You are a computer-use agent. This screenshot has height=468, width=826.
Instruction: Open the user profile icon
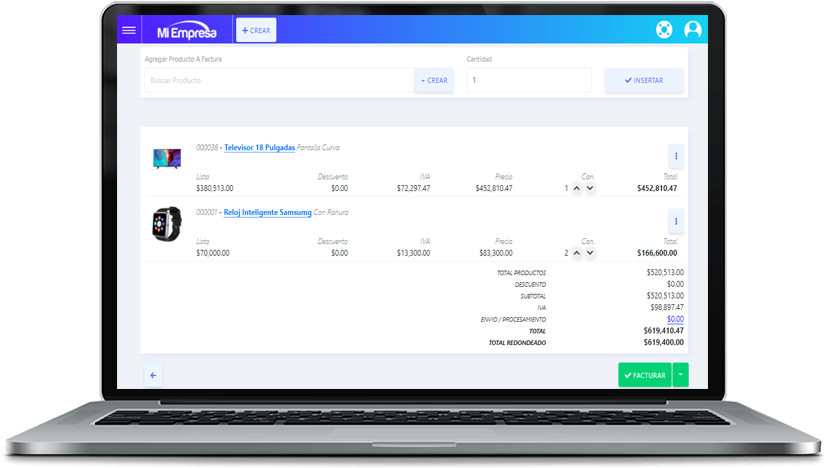pyautogui.click(x=692, y=30)
